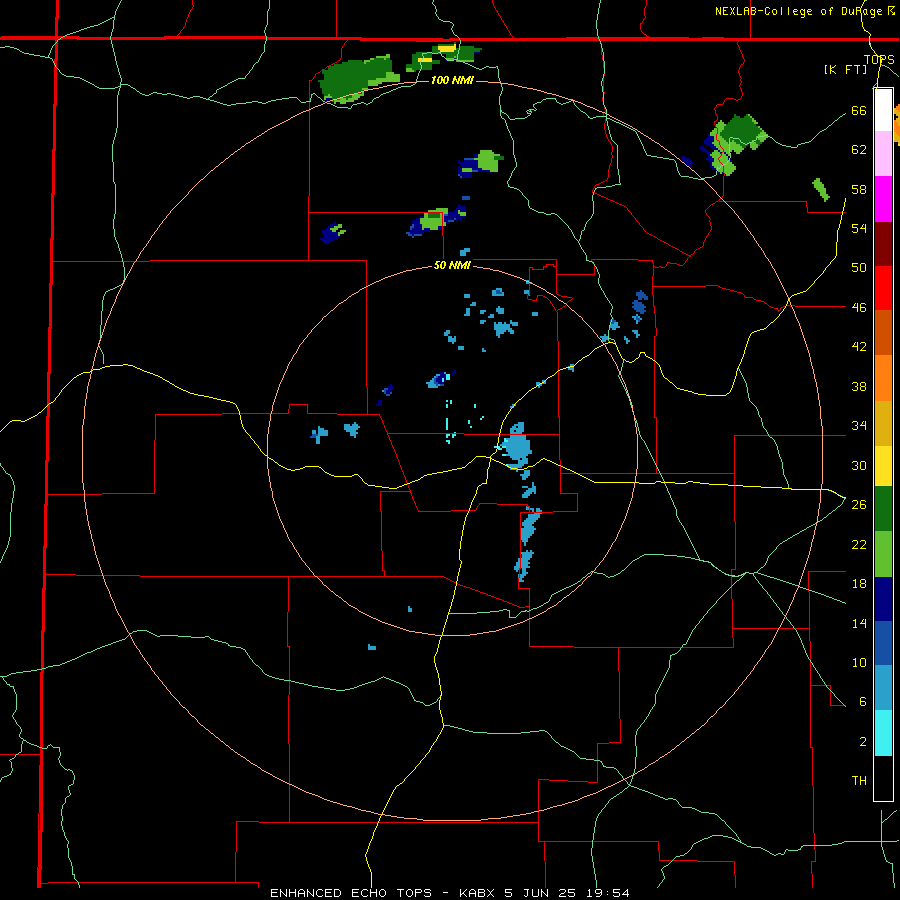Click the light blue legend swatch
The width and height of the screenshot is (900, 900).
[x=883, y=688]
